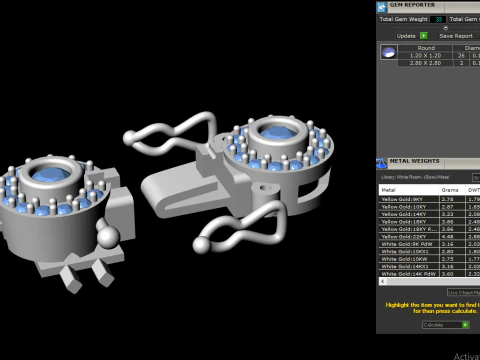The width and height of the screenshot is (480, 360).
Task: Click the Metal column header
Action: (x=409, y=190)
